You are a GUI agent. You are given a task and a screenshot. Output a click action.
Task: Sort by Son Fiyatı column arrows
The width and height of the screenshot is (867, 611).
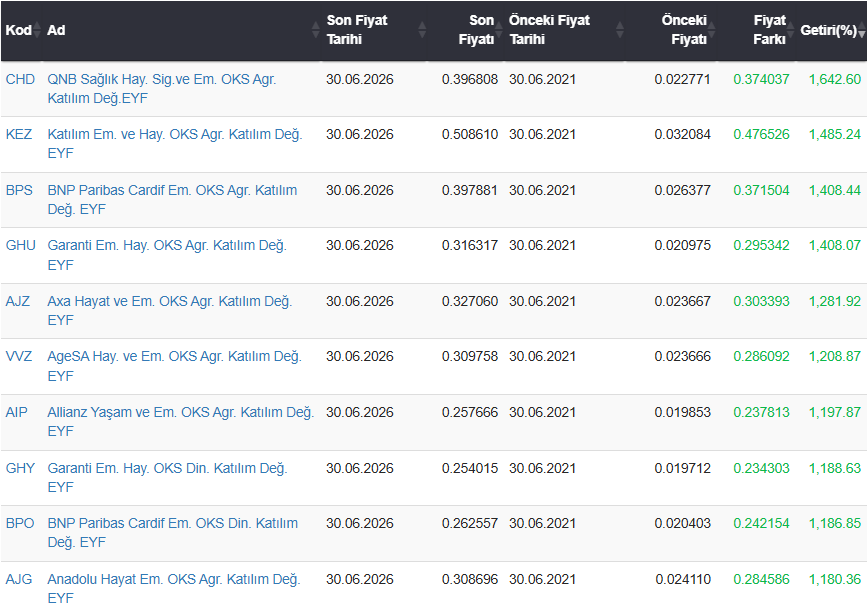pyautogui.click(x=499, y=30)
